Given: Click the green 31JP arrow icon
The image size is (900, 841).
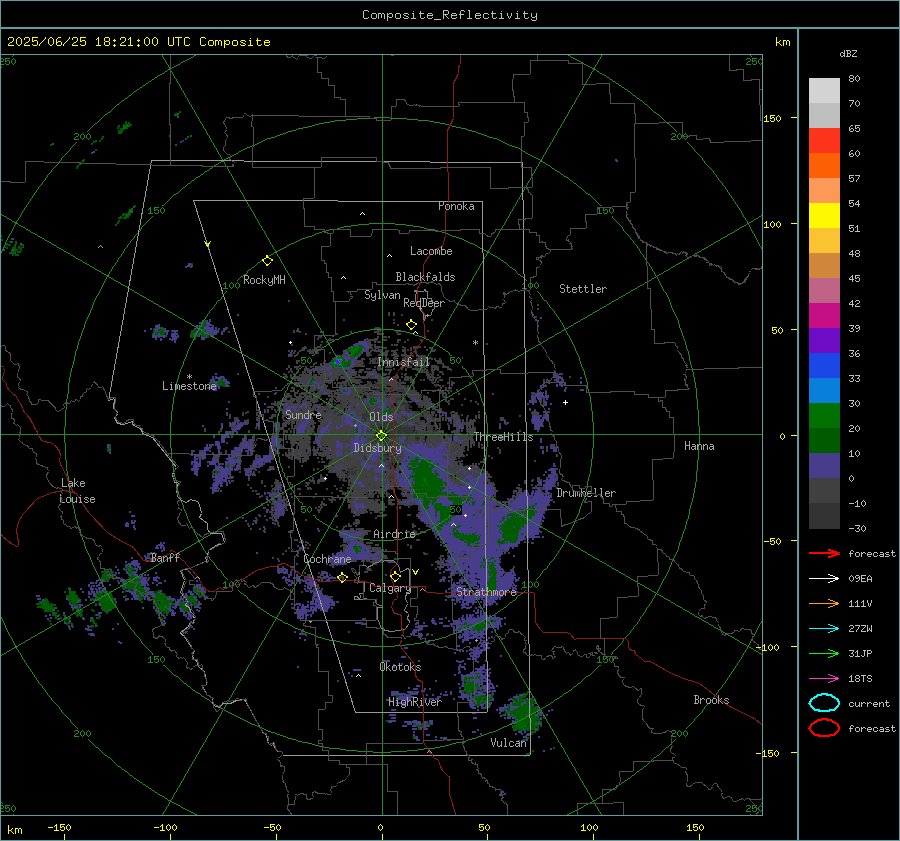Looking at the screenshot, I should (x=824, y=653).
